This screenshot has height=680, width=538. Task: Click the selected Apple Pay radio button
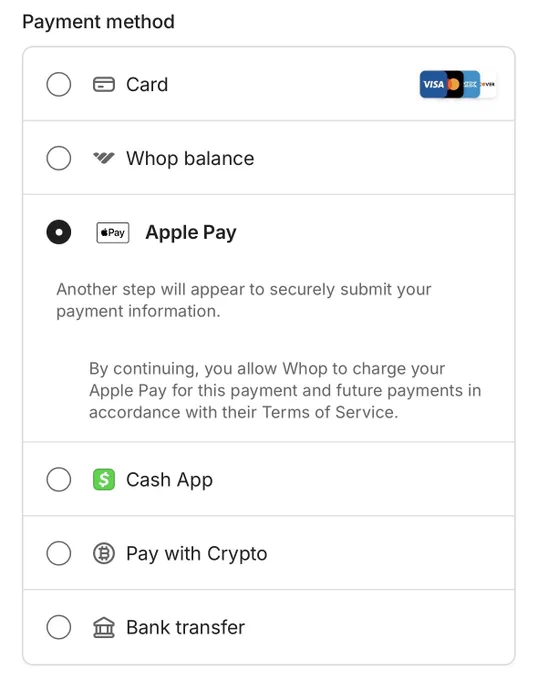coord(59,232)
